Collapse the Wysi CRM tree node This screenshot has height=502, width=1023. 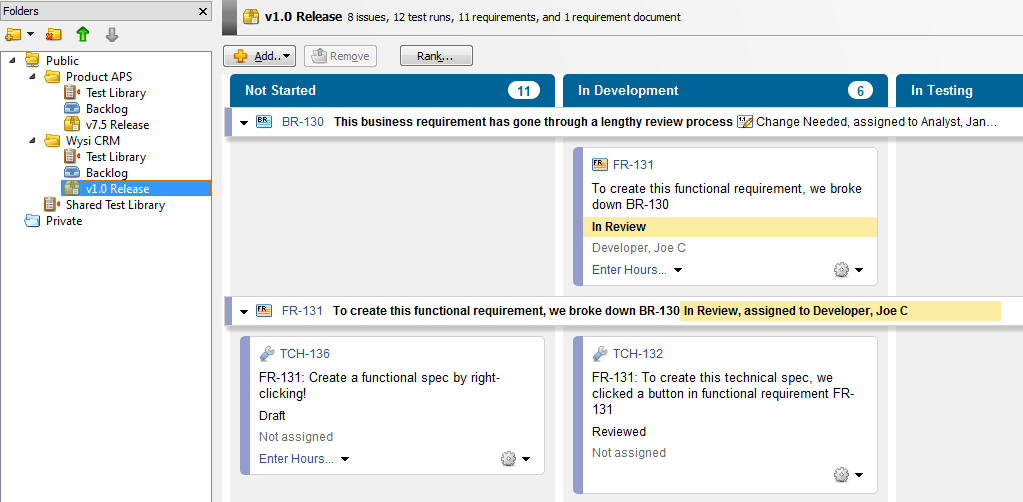(x=32, y=141)
